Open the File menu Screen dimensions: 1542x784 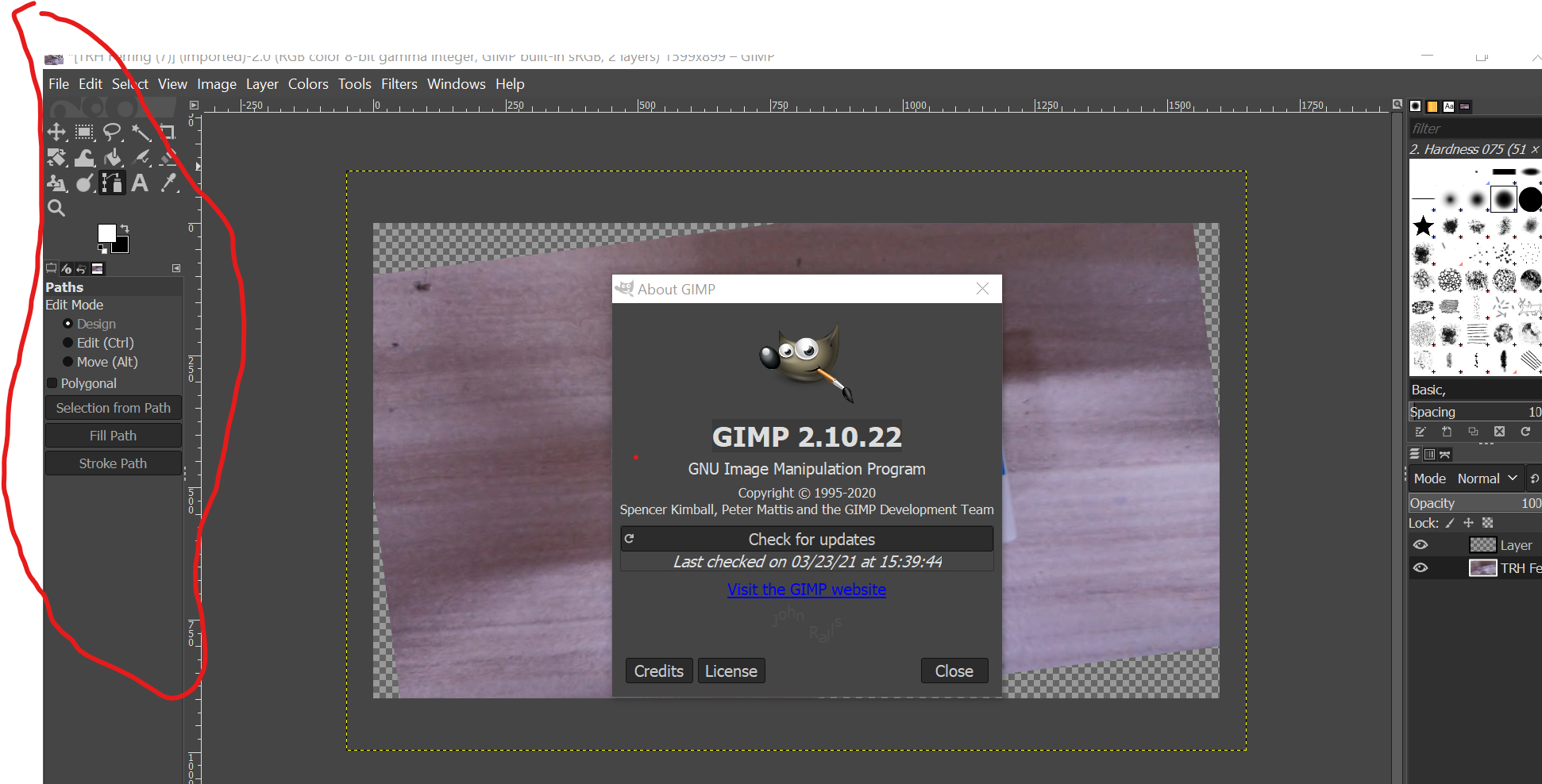tap(59, 84)
